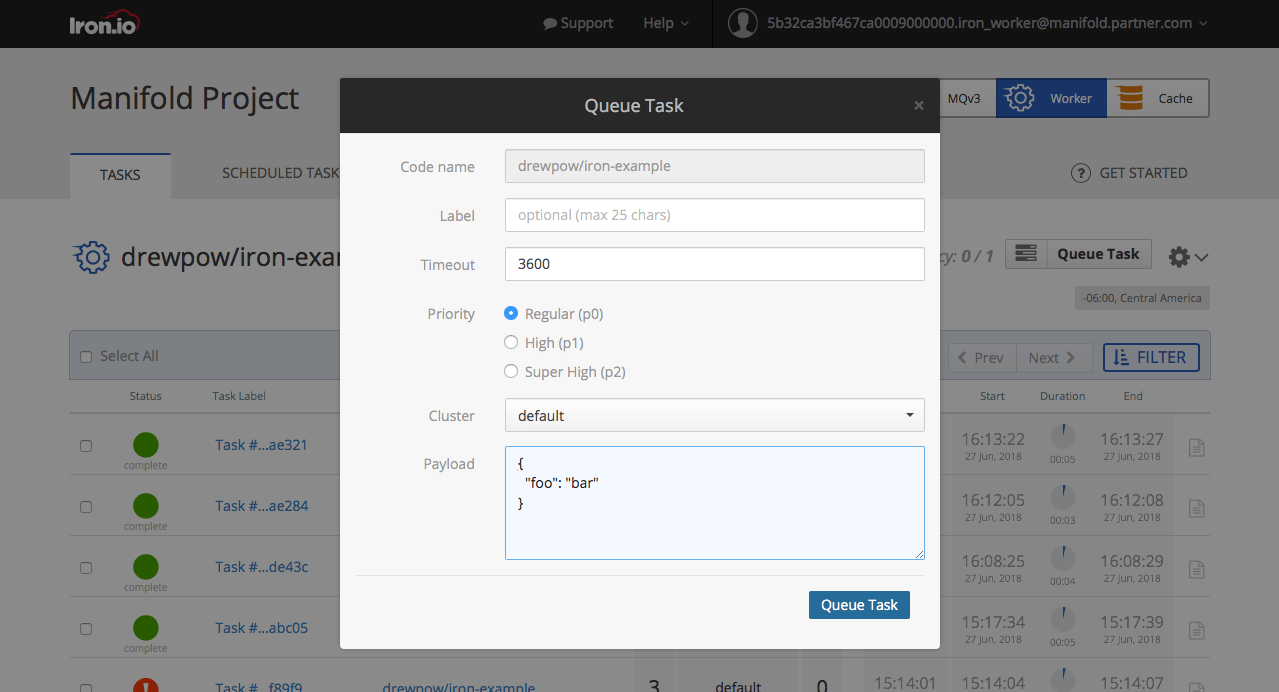This screenshot has width=1279, height=692.
Task: Click the duration dial showing 00:04
Action: click(x=1062, y=558)
